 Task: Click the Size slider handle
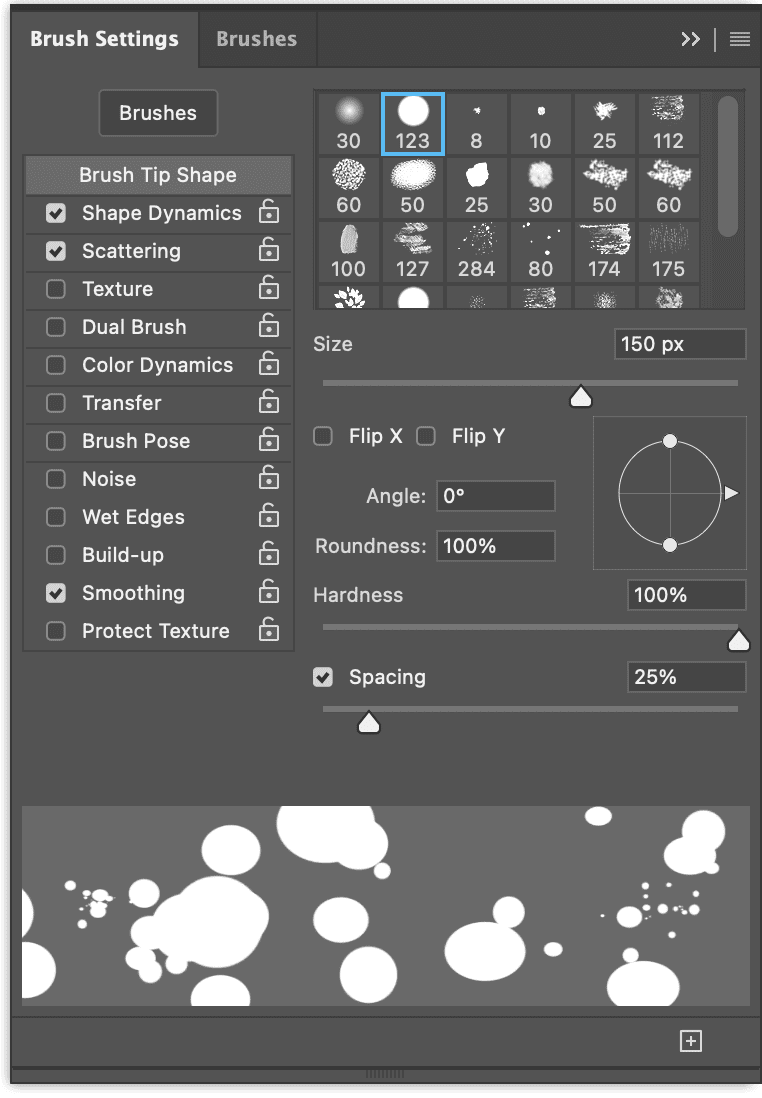[580, 397]
